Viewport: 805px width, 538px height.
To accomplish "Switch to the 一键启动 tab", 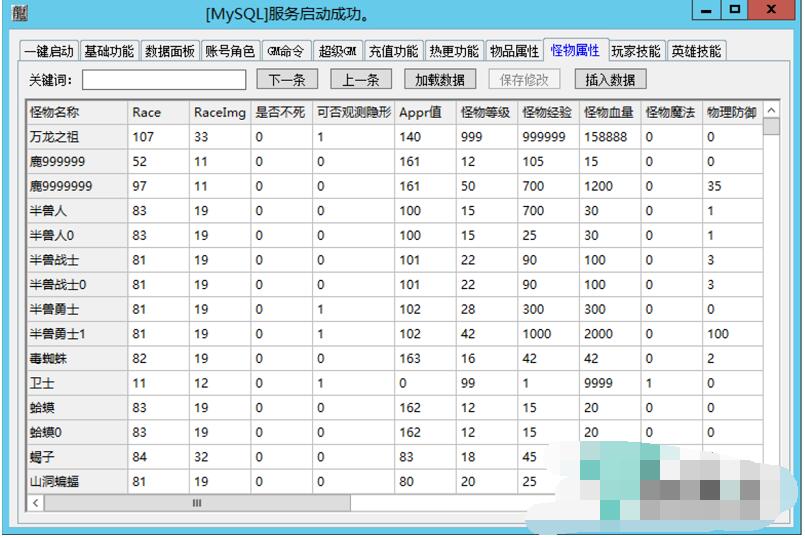I will pos(49,51).
